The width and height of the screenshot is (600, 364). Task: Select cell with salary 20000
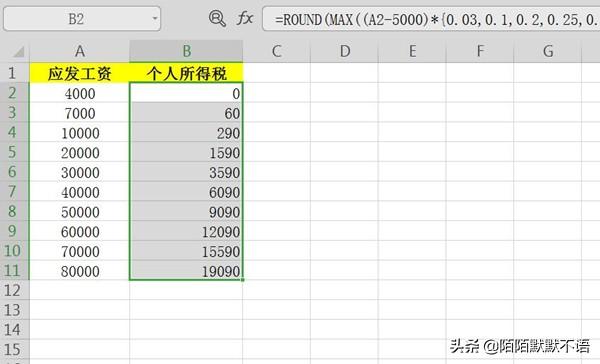[80, 152]
